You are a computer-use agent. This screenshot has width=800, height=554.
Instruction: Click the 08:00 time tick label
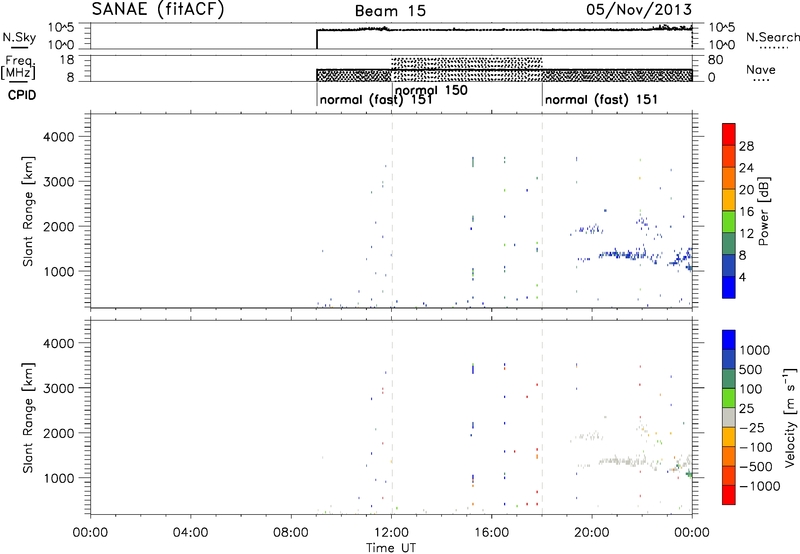[x=291, y=533]
